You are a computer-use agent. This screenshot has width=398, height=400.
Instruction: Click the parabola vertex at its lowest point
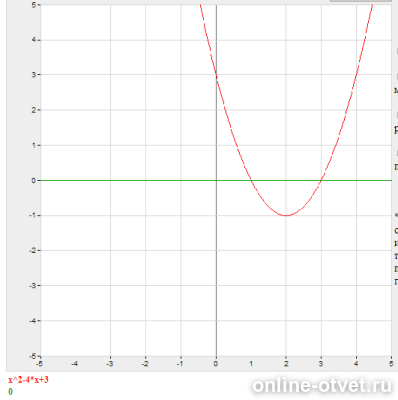[x=286, y=215]
